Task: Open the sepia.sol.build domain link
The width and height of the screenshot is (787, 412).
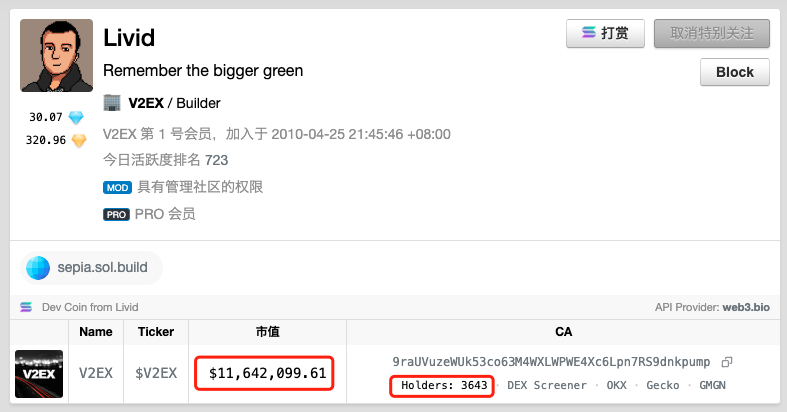Action: point(91,268)
